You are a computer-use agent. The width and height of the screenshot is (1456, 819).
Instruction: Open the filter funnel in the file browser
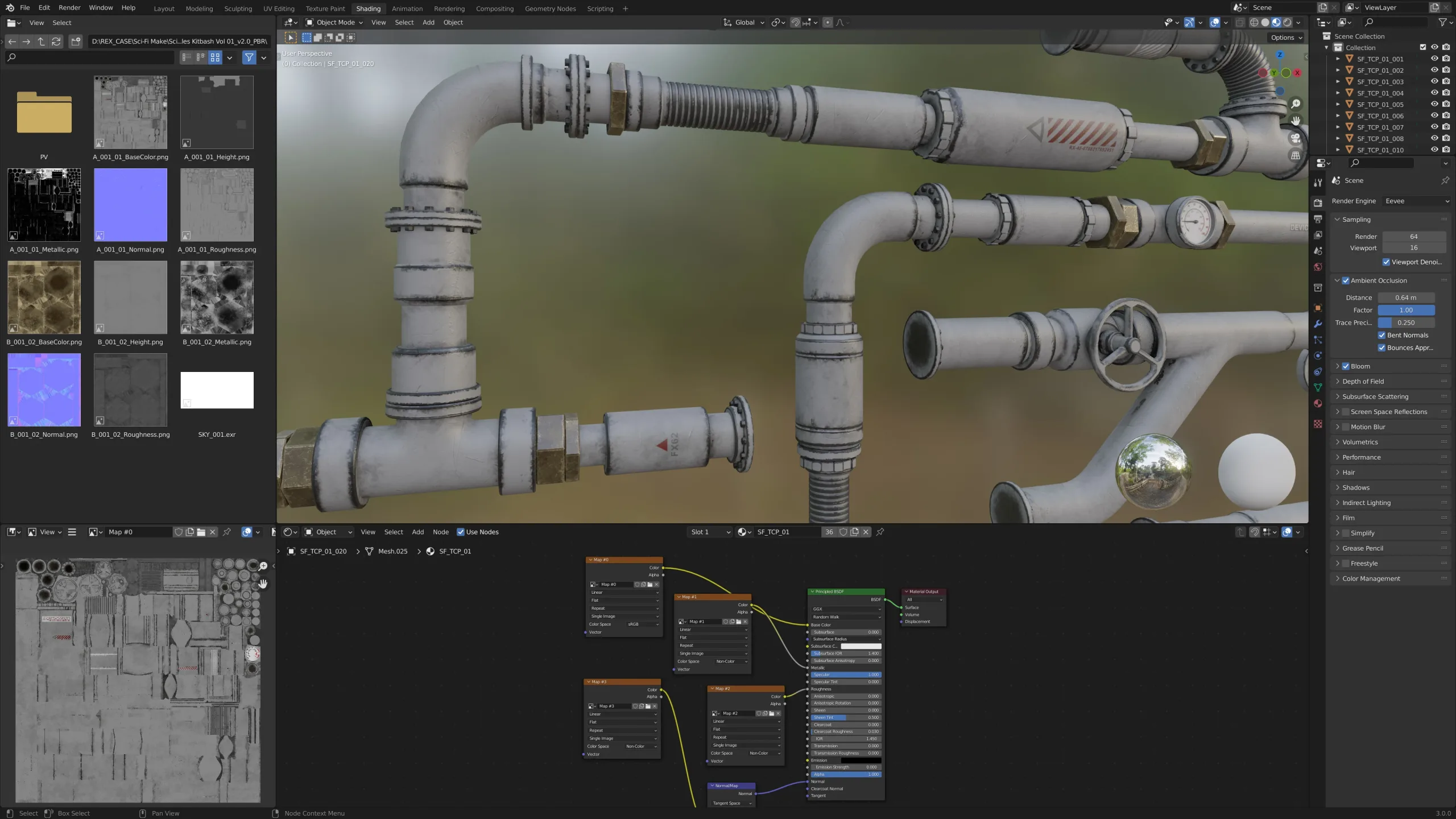[249, 57]
